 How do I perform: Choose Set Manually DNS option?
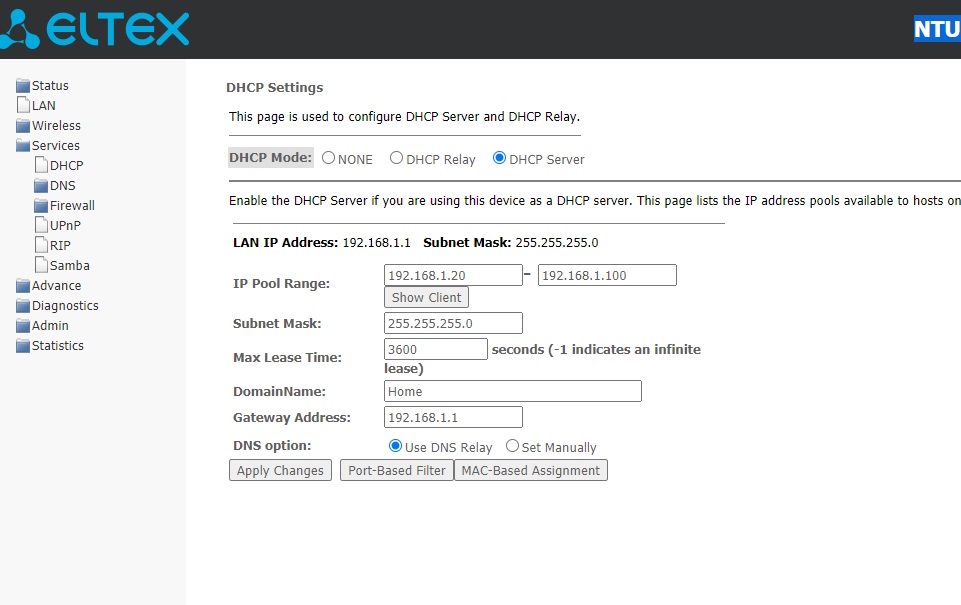(512, 446)
